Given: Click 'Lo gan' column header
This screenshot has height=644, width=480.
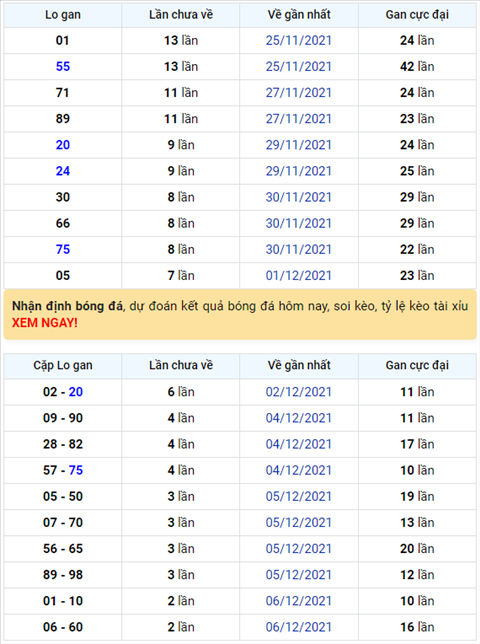Looking at the screenshot, I should coord(63,15).
